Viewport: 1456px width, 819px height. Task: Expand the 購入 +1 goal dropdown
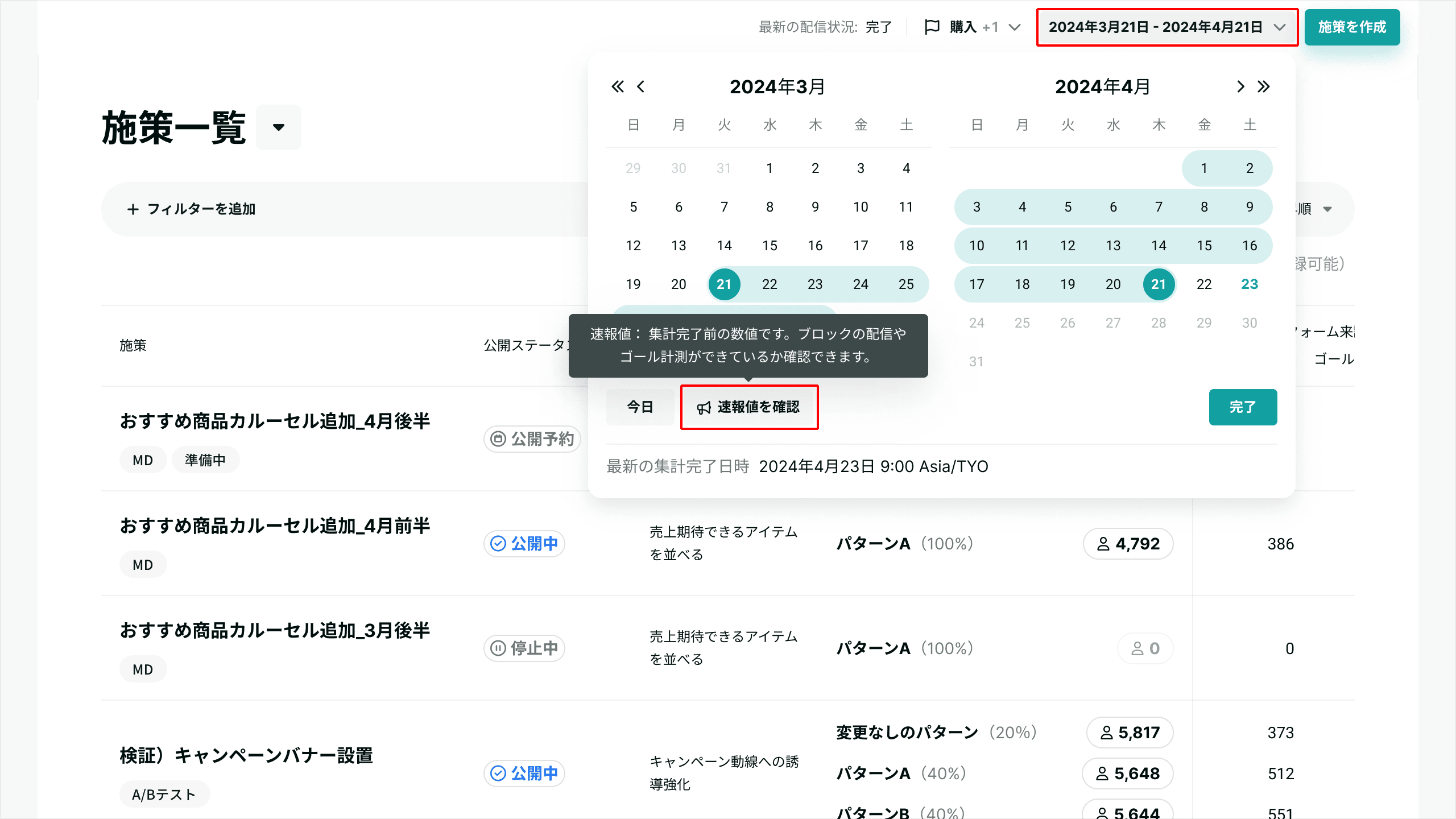pos(1014,27)
